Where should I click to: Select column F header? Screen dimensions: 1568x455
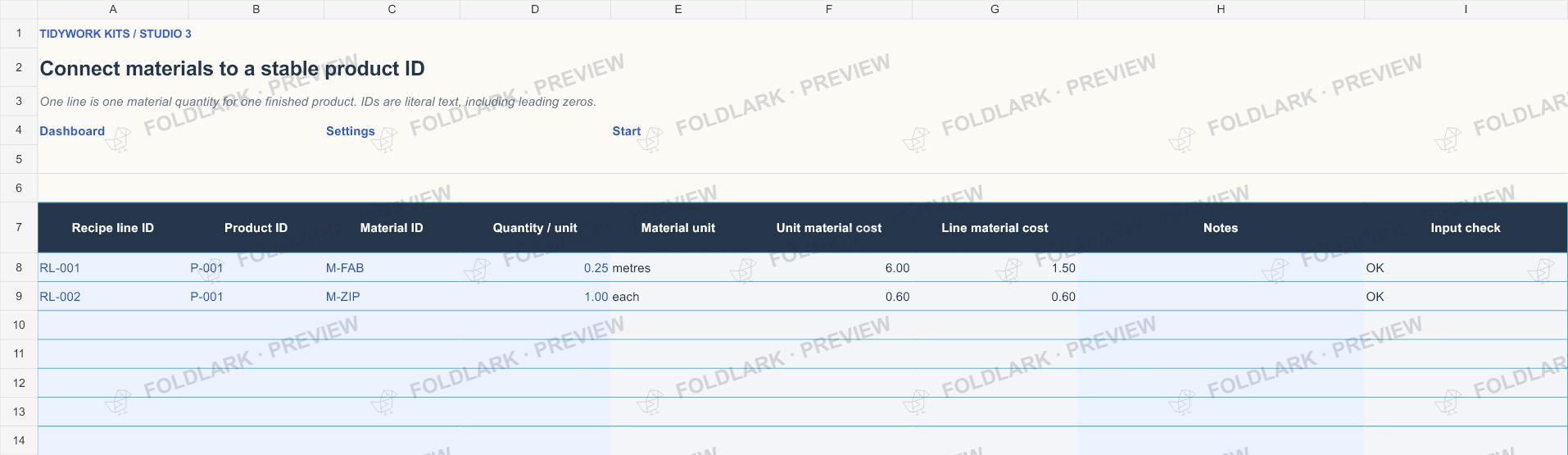click(829, 9)
